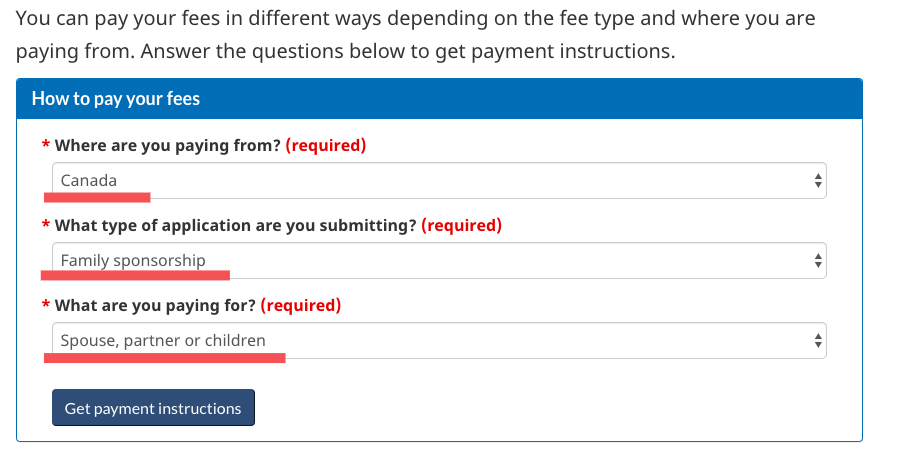This screenshot has width=906, height=455.
Task: Click "(required)" beside the paying for question
Action: (300, 305)
